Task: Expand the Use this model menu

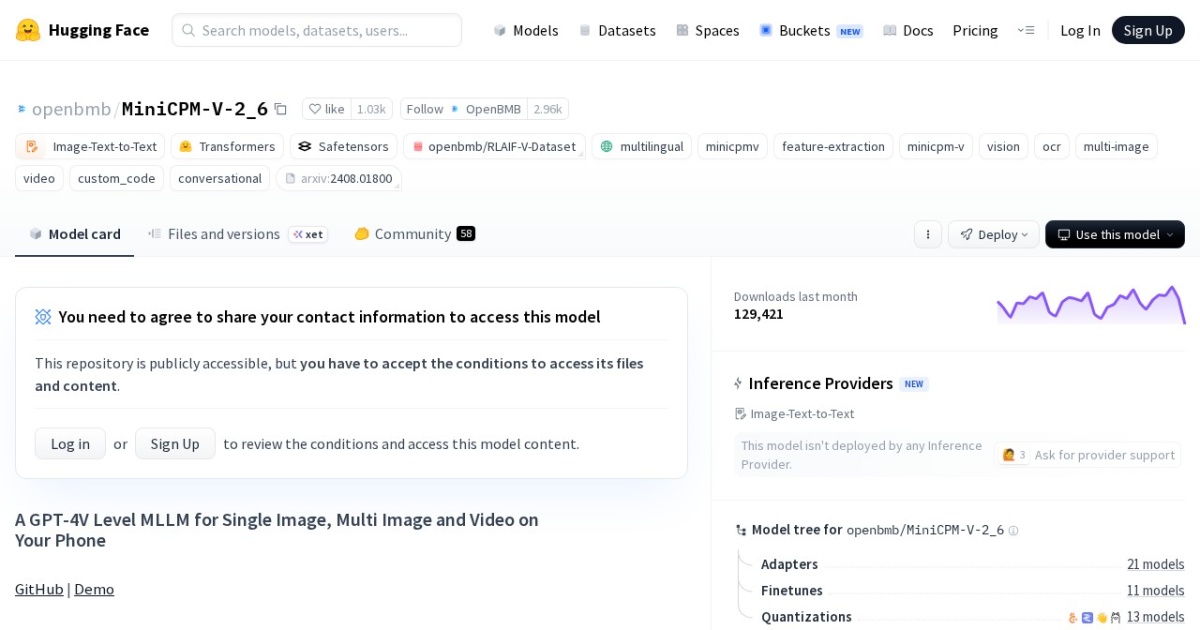Action: pos(1114,234)
